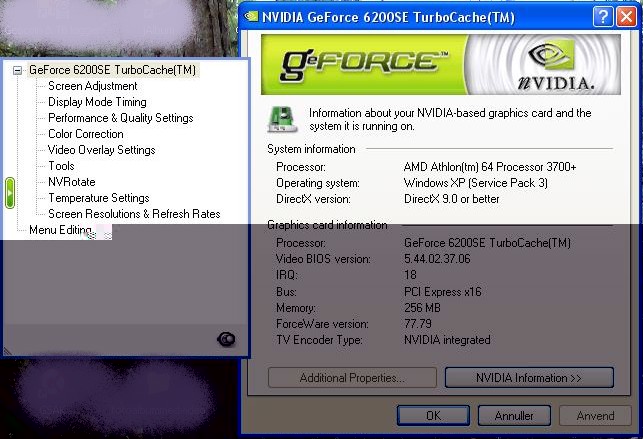
Task: Click Windows XP (Service Pack 3) value
Action: click(476, 183)
